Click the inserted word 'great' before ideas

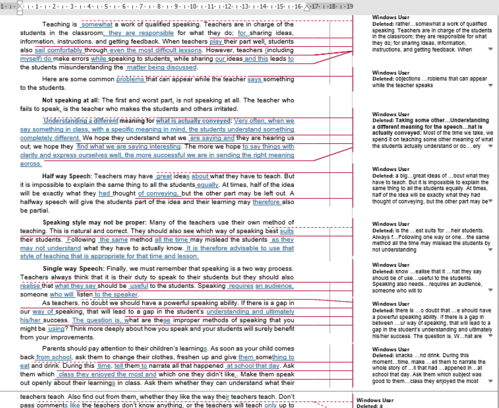point(164,176)
